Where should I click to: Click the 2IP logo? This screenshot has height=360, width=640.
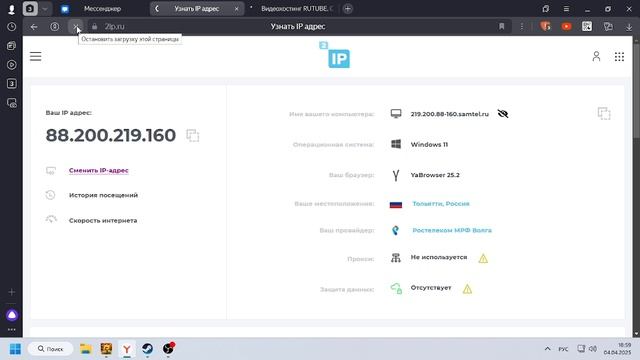pyautogui.click(x=335, y=55)
